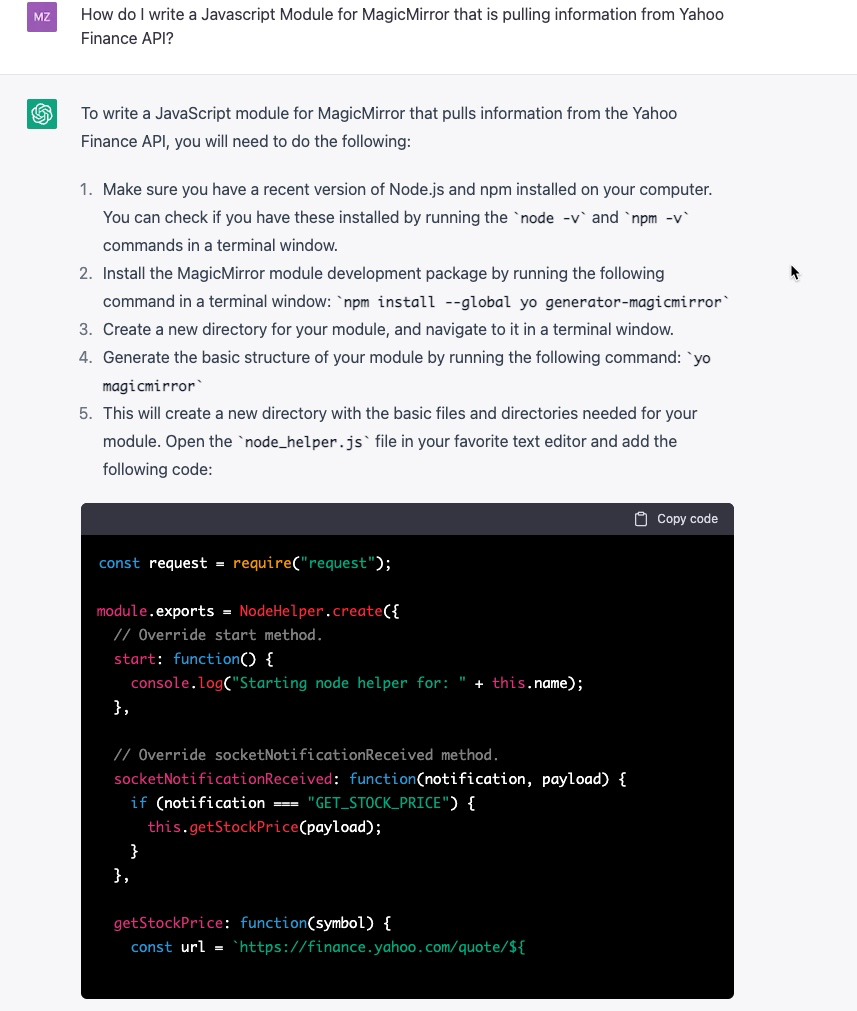Click the command "npm install --global yo generator-magicmirror"
Screen dimensions: 857x1011
pos(533,302)
